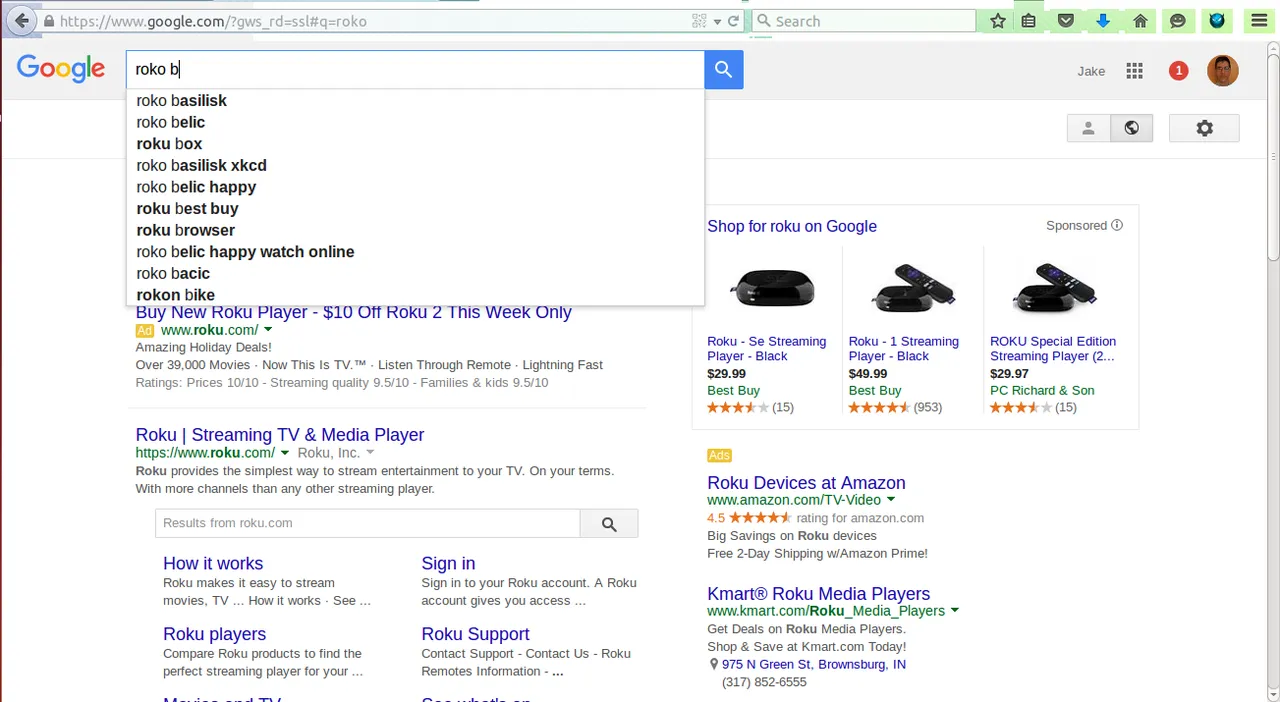
Task: Click the PC Richard & Son seller
Action: [x=1042, y=391]
